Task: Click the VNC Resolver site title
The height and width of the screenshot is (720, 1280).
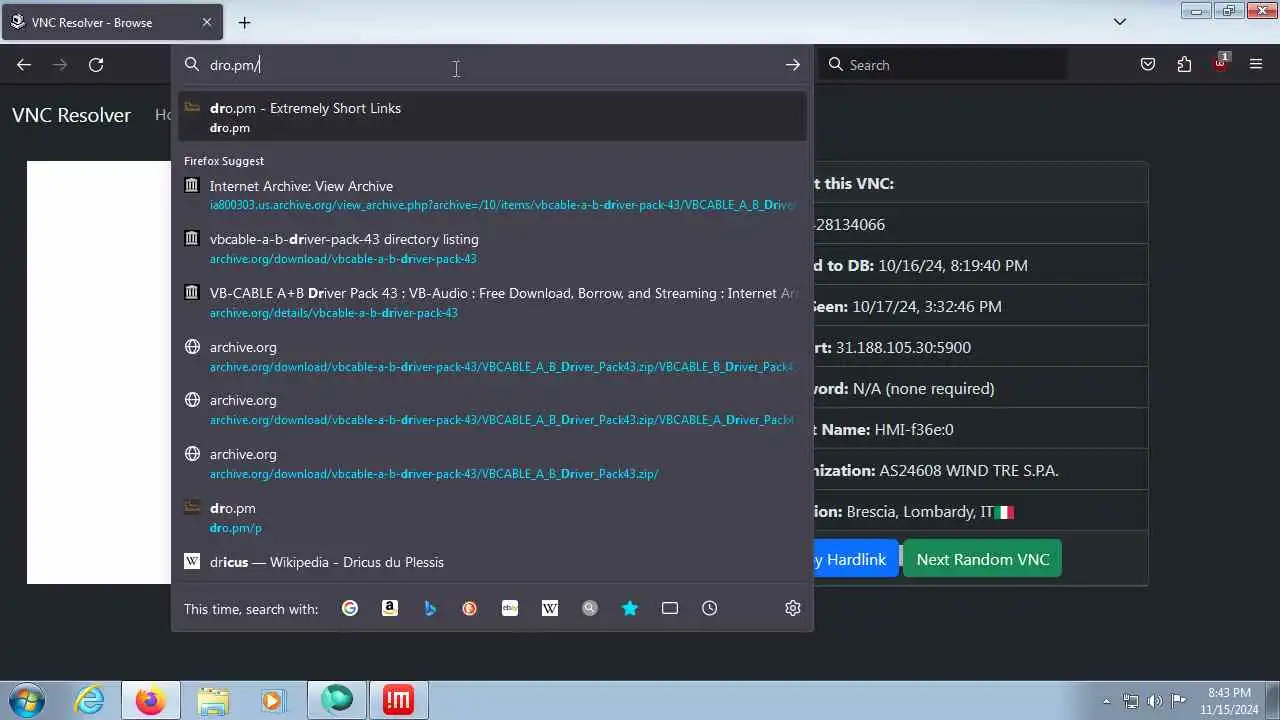Action: [71, 115]
